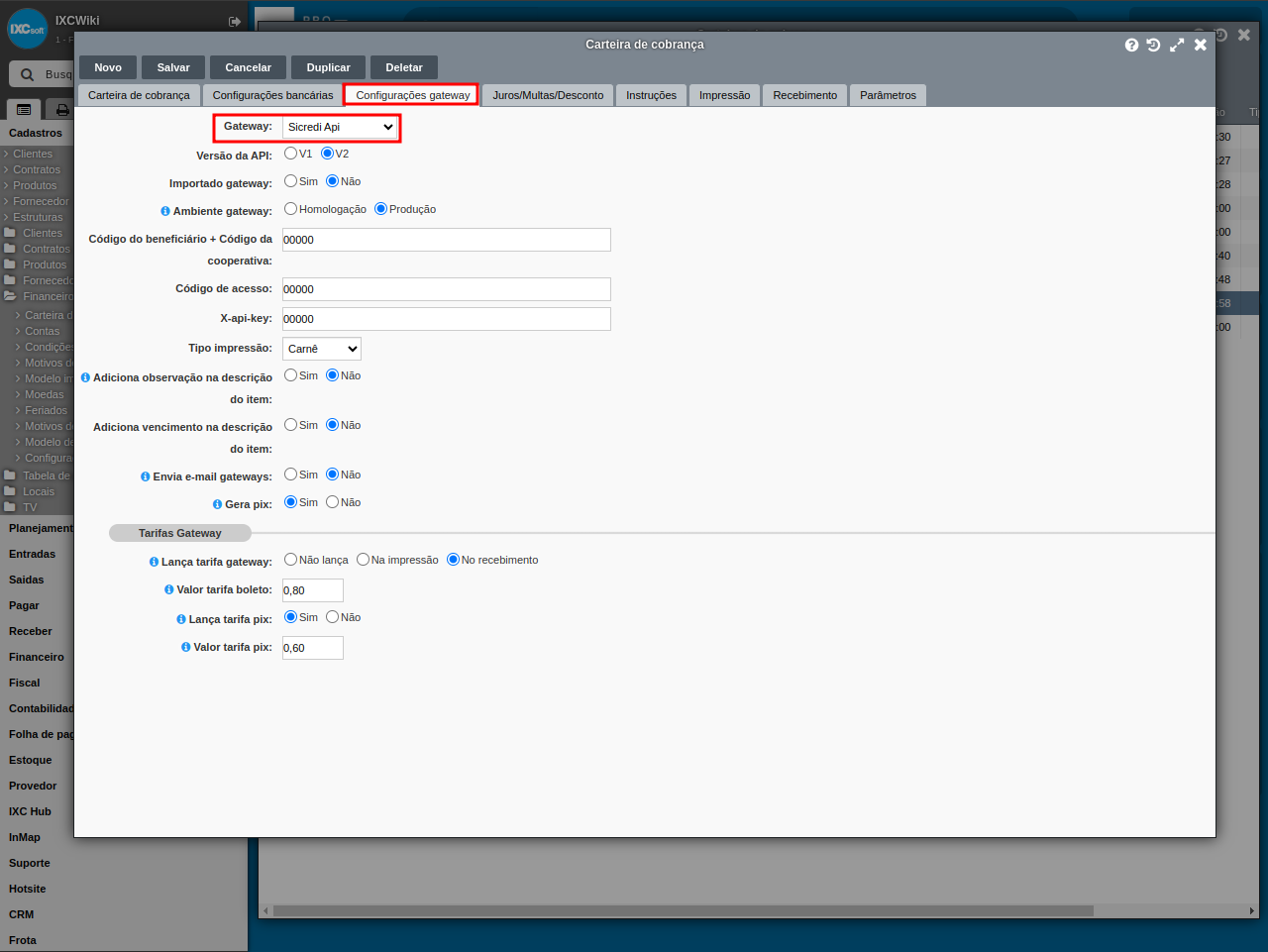Screen dimensions: 1268x952
Task: Select the sidebar printer tab icon
Action: click(62, 110)
